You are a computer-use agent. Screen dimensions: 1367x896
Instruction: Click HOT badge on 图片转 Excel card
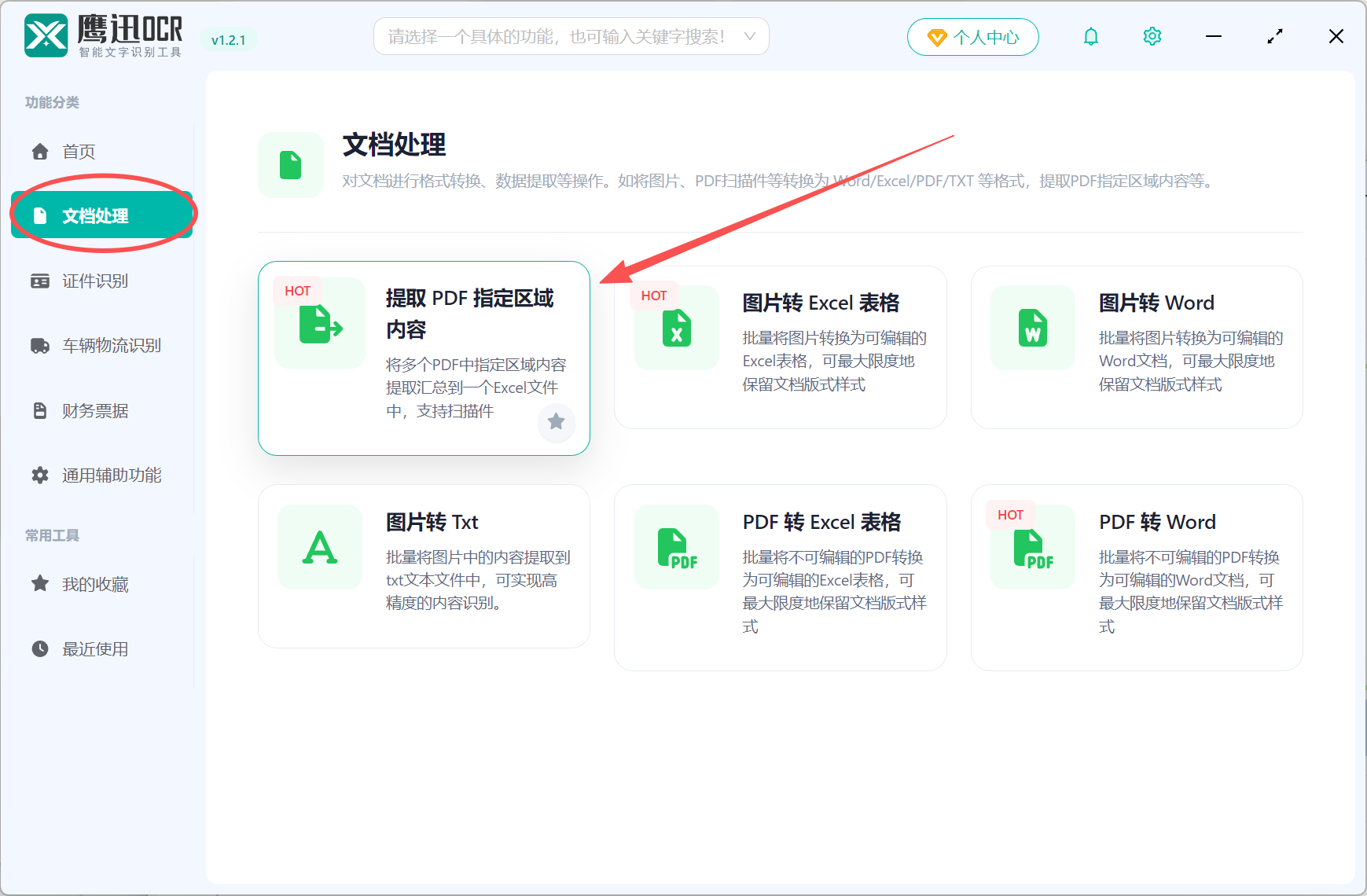pos(654,296)
